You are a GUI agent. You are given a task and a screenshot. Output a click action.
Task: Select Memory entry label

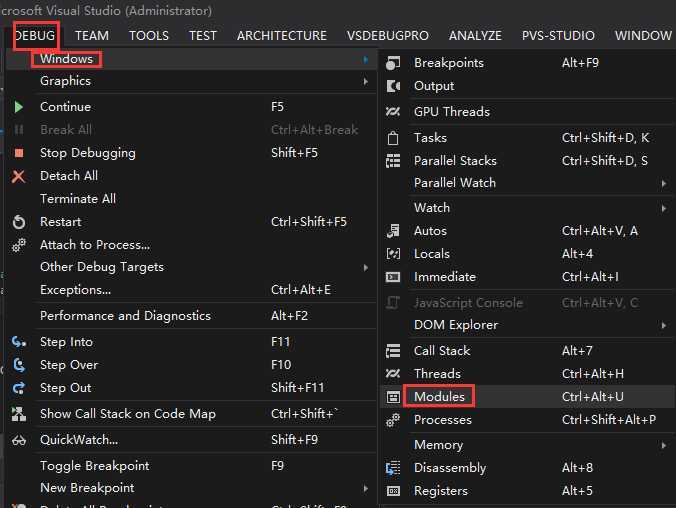[438, 445]
